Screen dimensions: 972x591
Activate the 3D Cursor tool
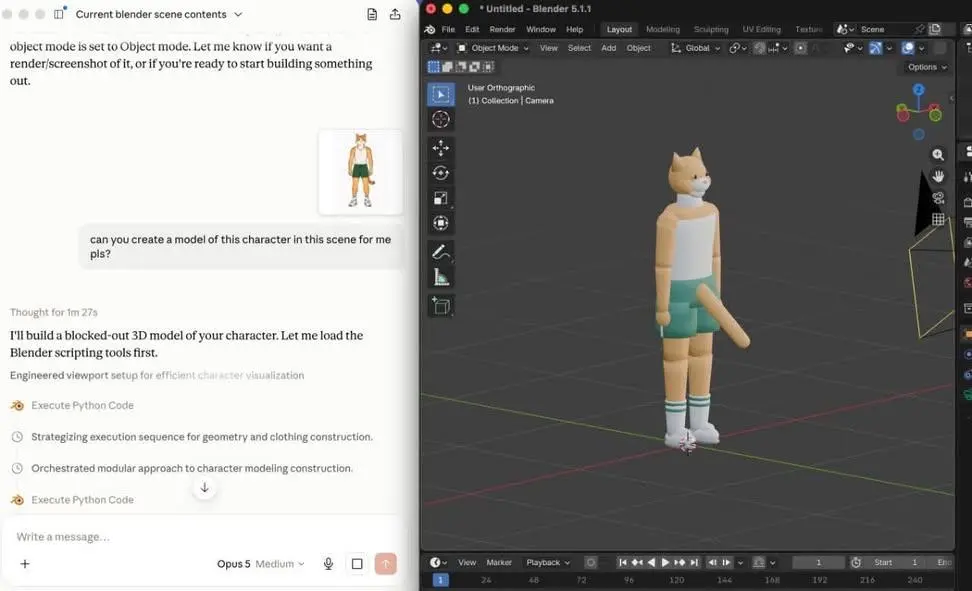point(441,119)
